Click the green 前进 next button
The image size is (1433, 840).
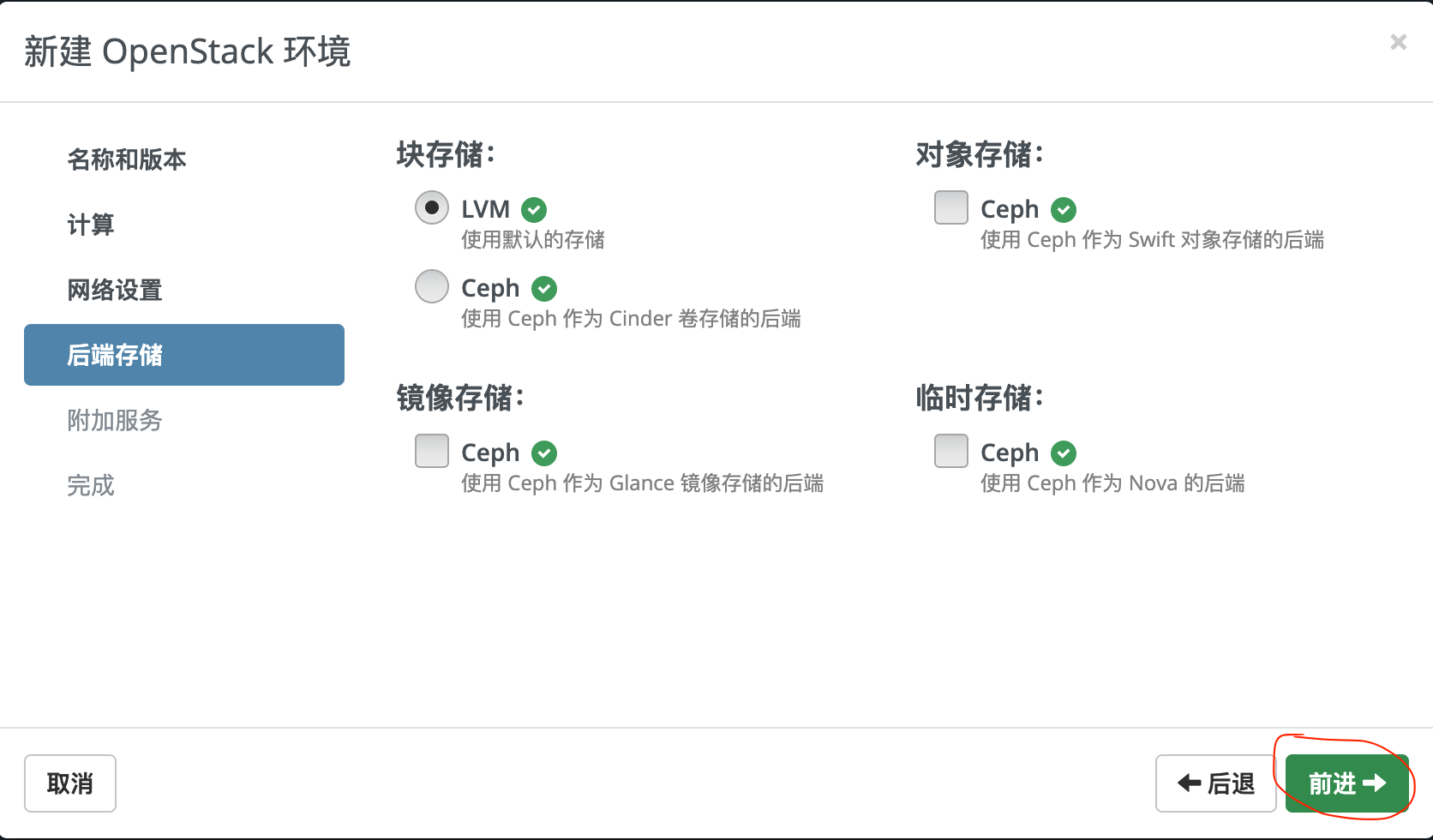pos(1347,783)
